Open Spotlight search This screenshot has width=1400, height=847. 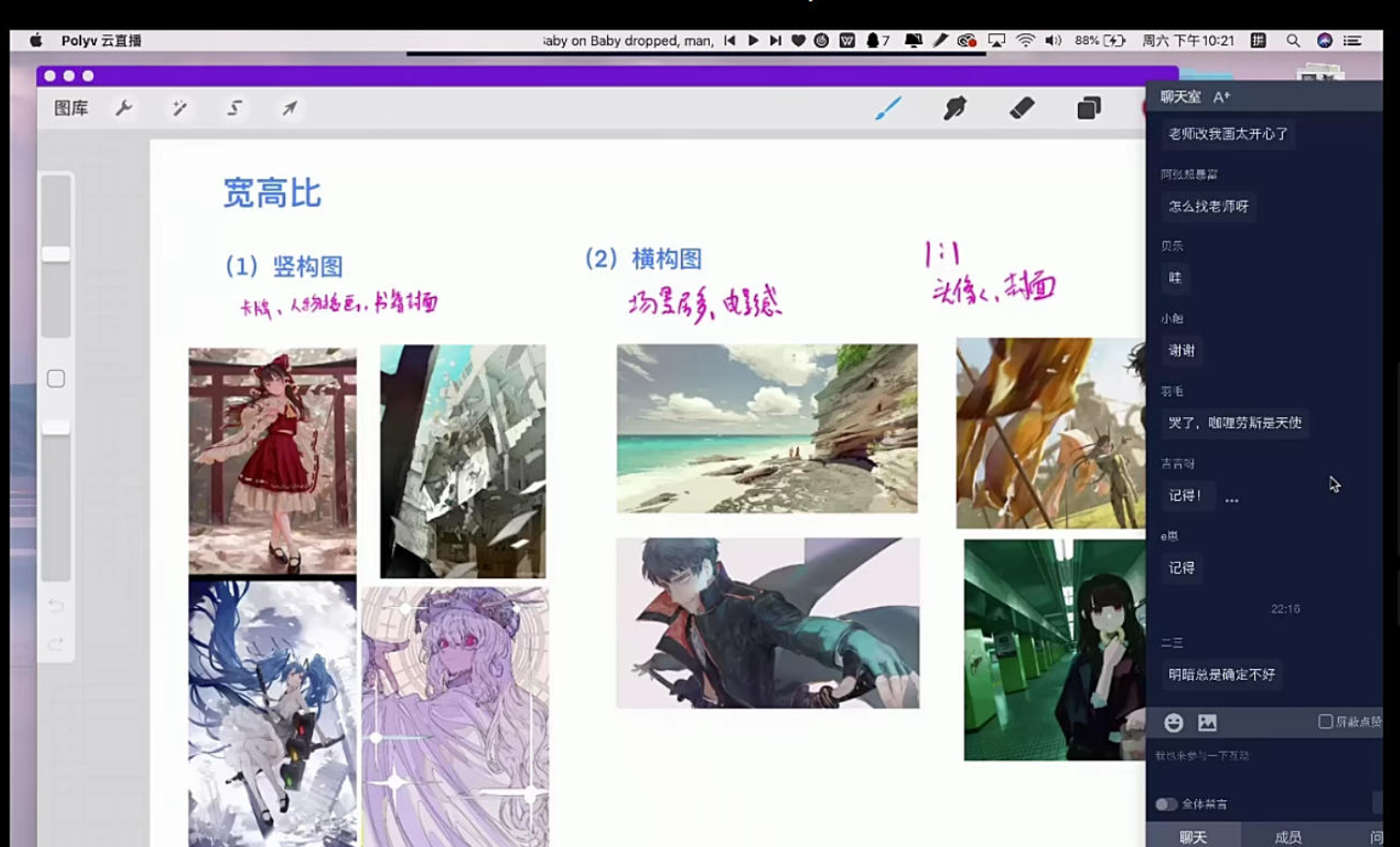tap(1293, 41)
